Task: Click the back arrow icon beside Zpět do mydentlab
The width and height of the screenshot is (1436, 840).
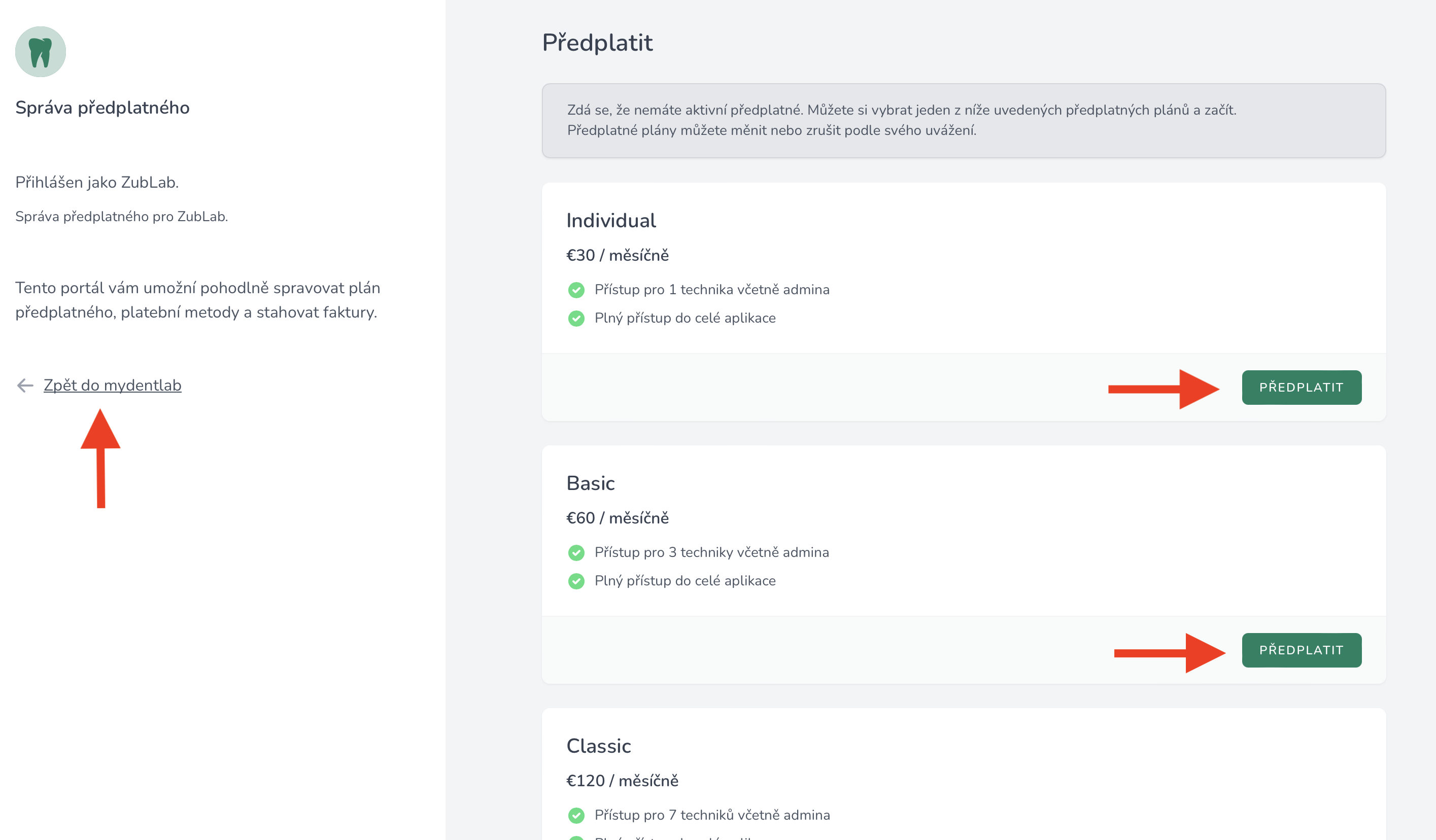Action: [25, 386]
